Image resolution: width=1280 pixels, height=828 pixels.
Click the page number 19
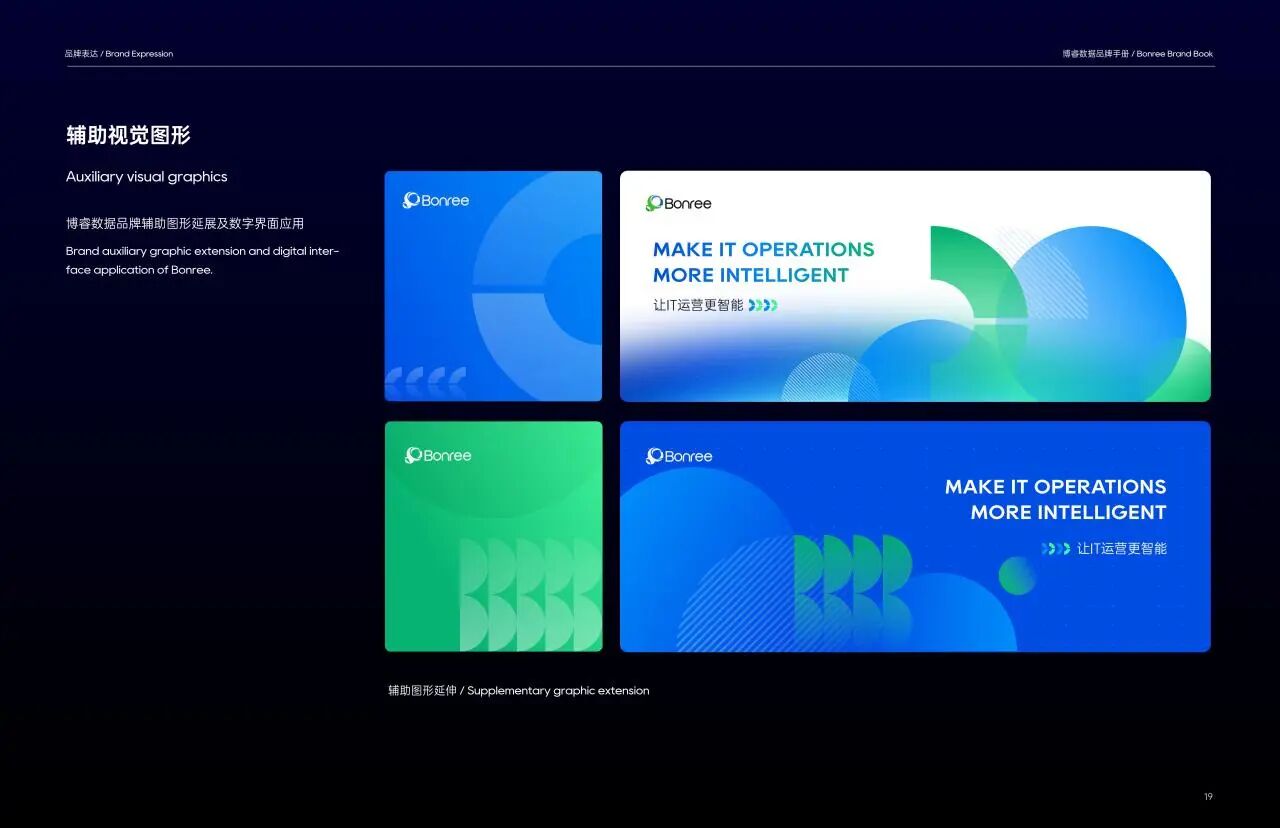coord(1208,797)
